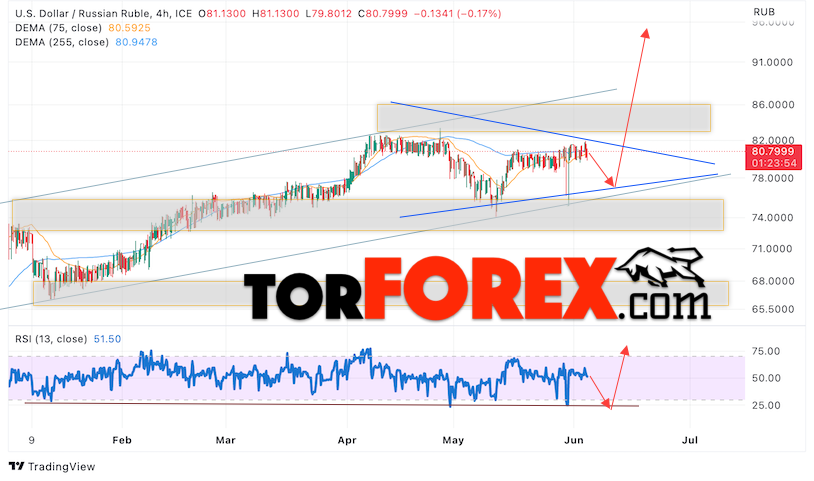Click the 9 date marker on time axis

(x=32, y=440)
